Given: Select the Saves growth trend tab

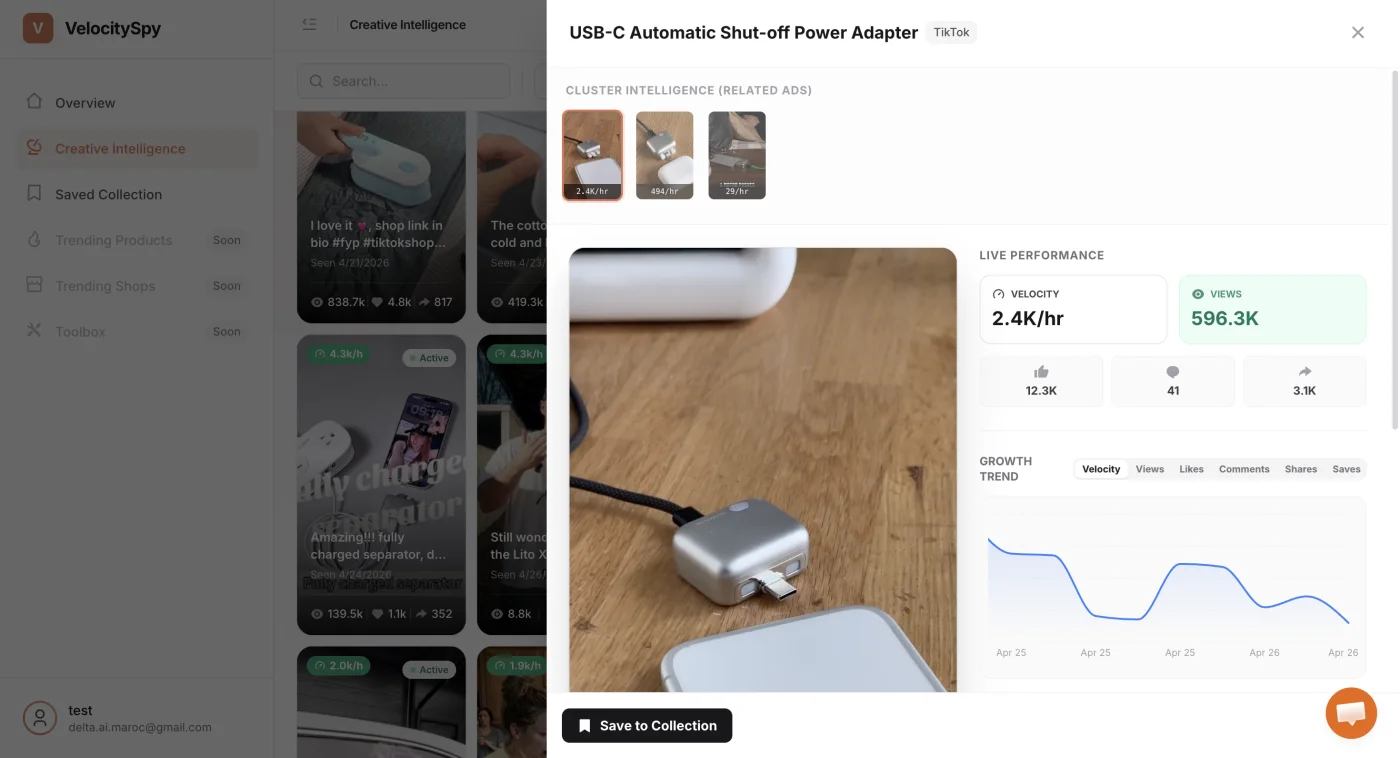Looking at the screenshot, I should (x=1346, y=469).
